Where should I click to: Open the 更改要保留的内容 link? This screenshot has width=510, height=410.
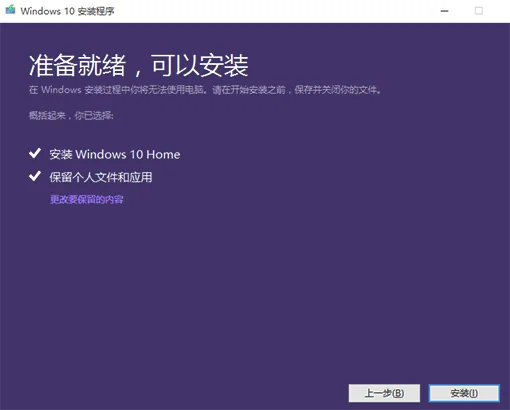87,199
